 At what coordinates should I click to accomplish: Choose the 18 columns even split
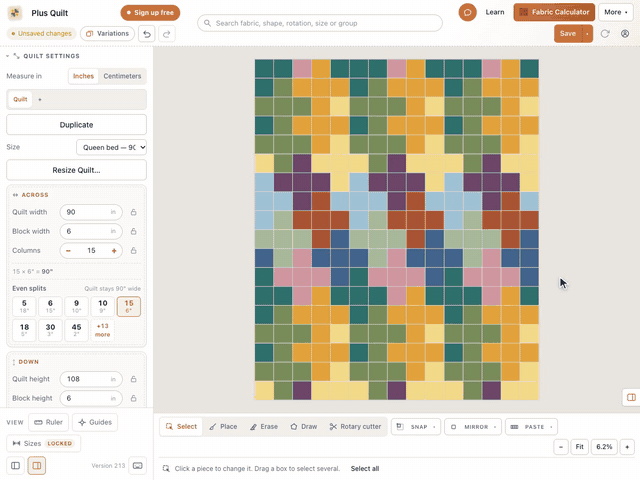click(24, 330)
